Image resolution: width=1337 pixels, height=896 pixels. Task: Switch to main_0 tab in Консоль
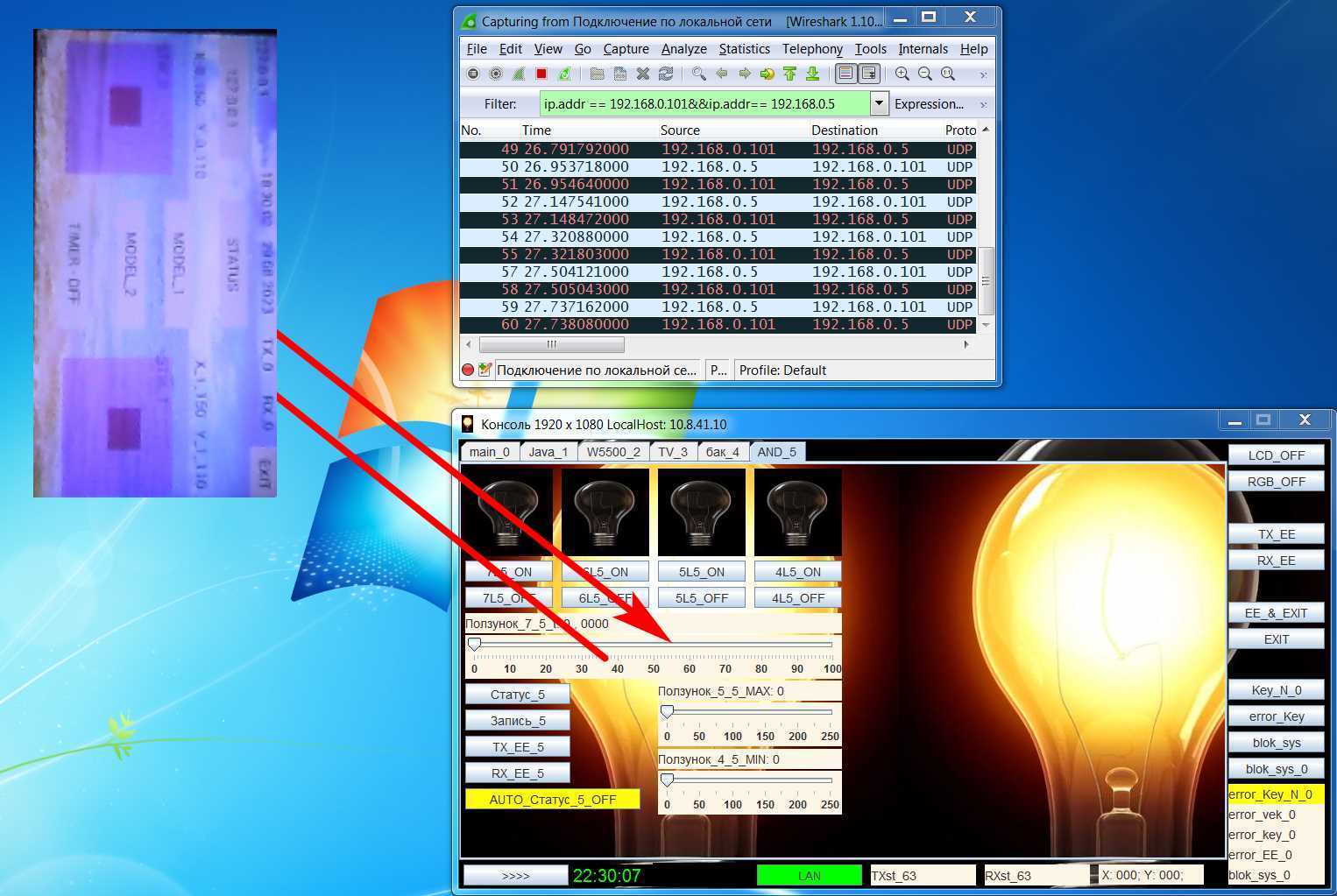point(489,452)
